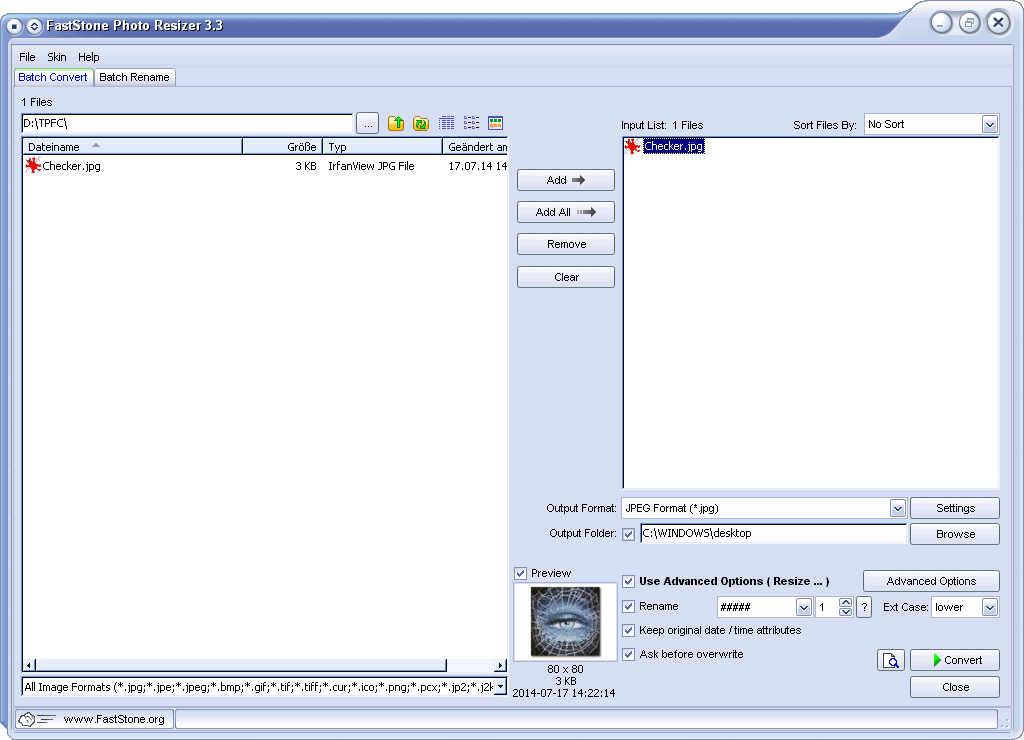Toggle the Preview checkbox
The image size is (1024, 740).
coord(520,573)
